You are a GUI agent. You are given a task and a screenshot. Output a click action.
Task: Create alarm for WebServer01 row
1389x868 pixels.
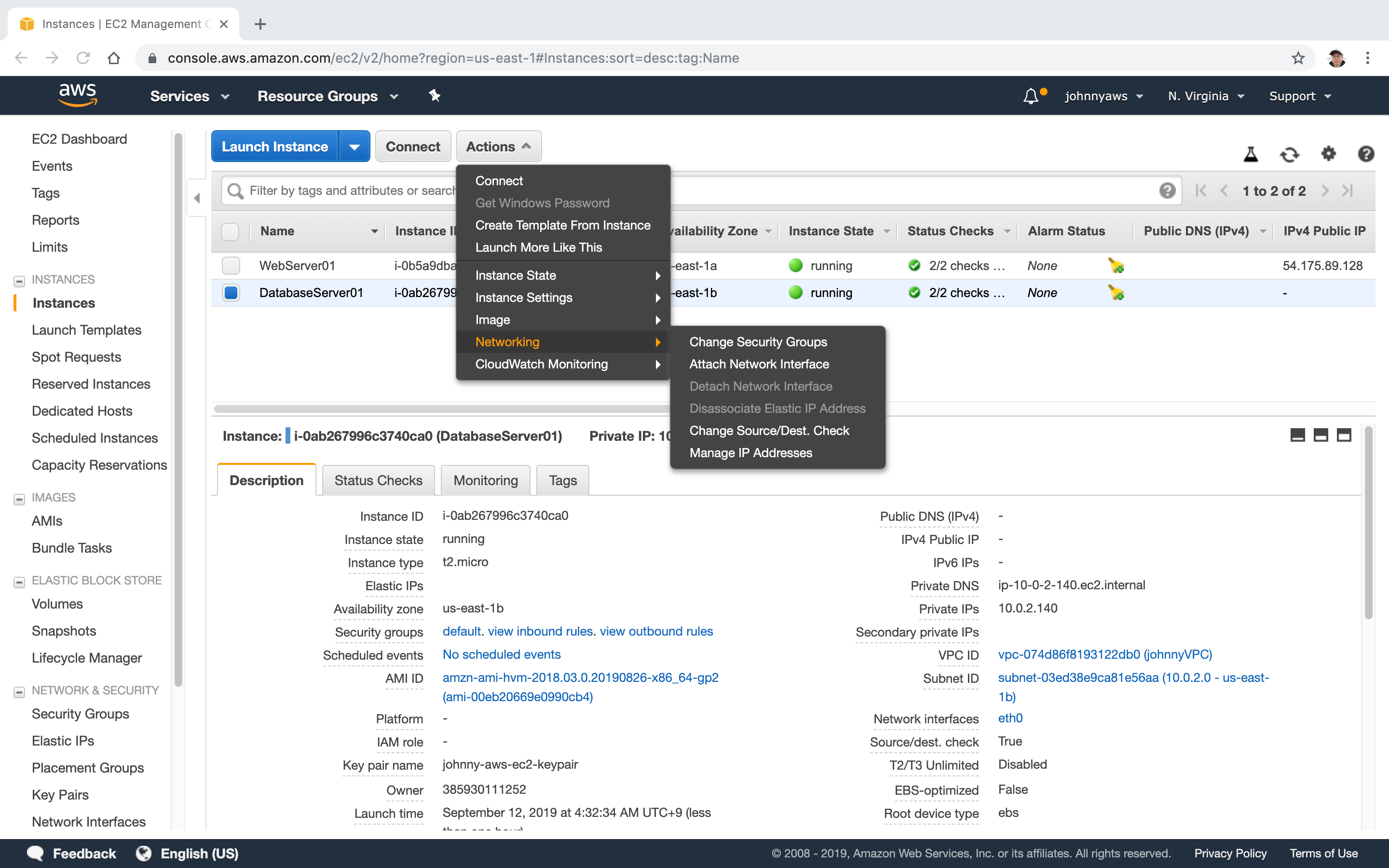1116,265
